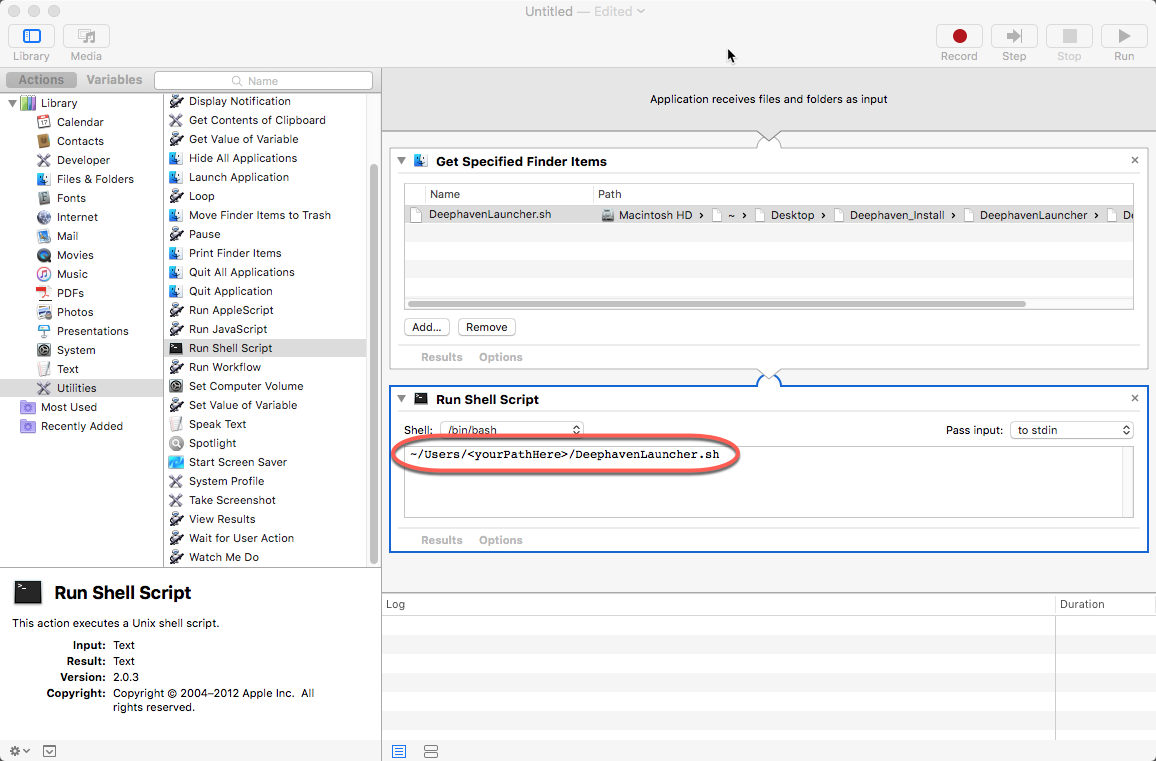Switch log to list view icon
The width and height of the screenshot is (1156, 761).
pos(399,751)
